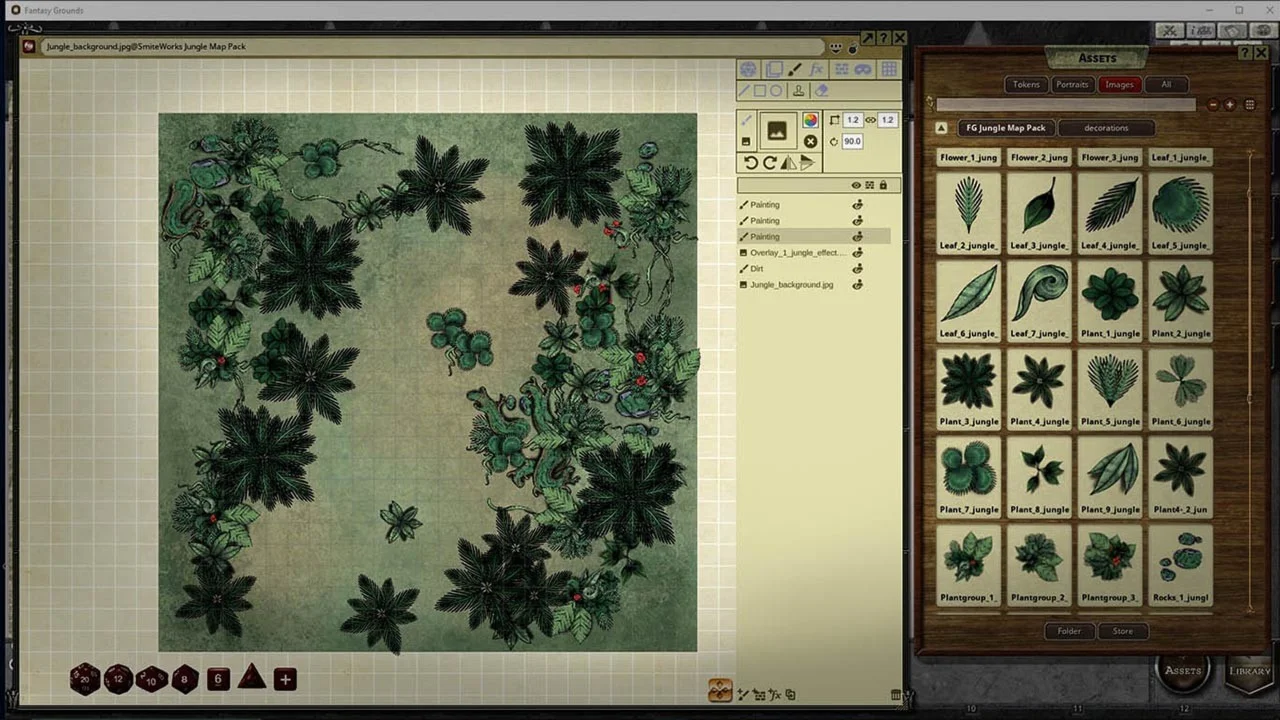Zoom in asset thumbnails with plus button
The image size is (1280, 720).
click(x=1230, y=104)
